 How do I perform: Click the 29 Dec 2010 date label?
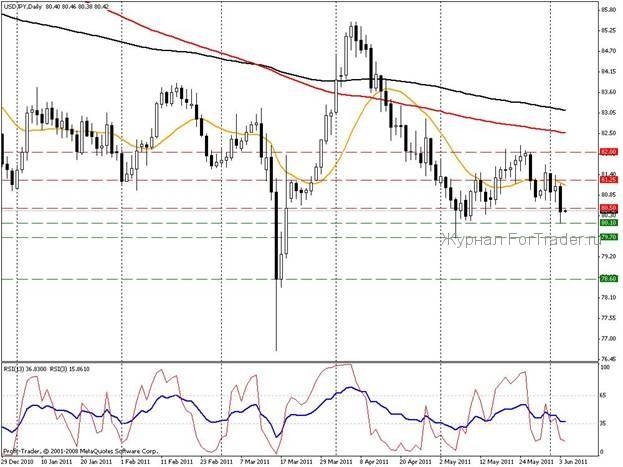17,462
